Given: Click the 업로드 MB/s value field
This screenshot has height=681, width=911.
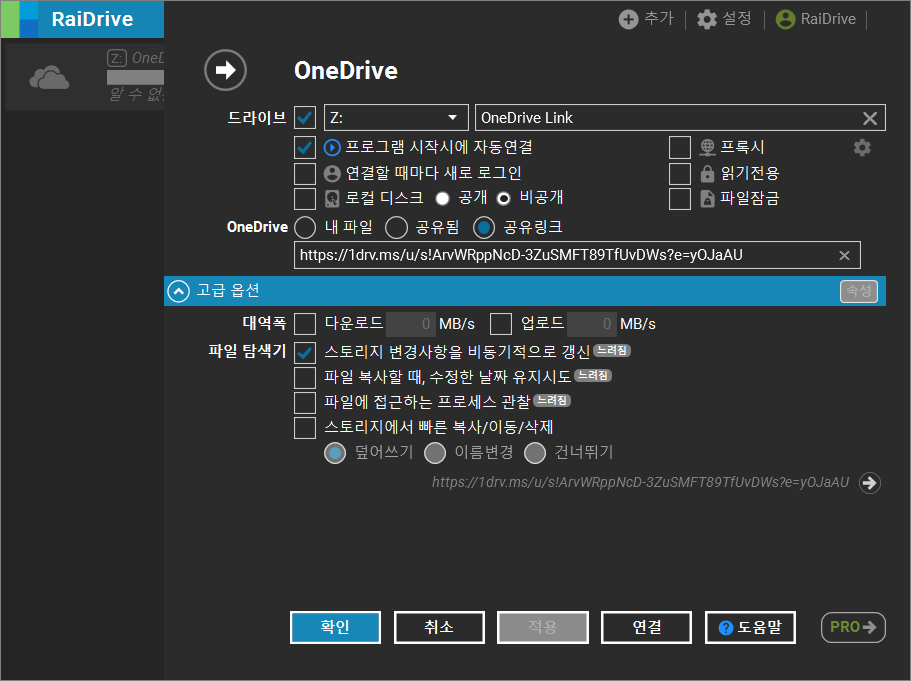Looking at the screenshot, I should point(591,324).
